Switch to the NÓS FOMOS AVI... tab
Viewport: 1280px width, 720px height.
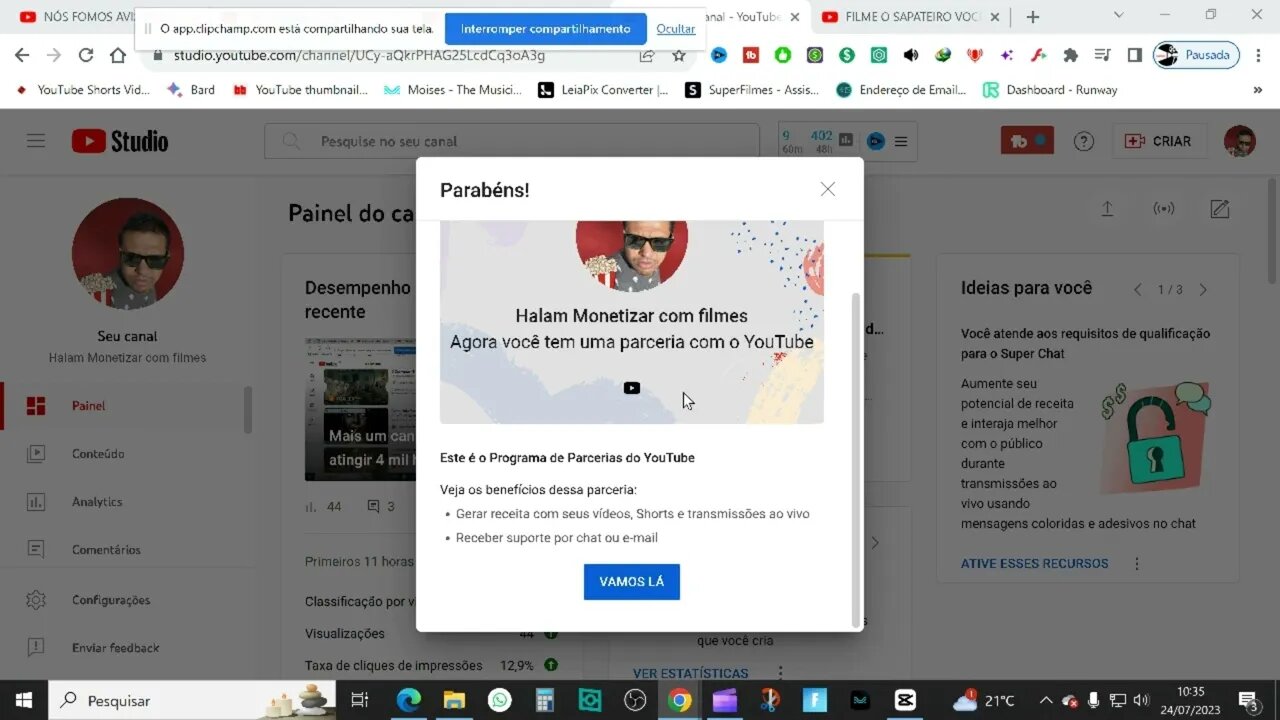coord(78,17)
